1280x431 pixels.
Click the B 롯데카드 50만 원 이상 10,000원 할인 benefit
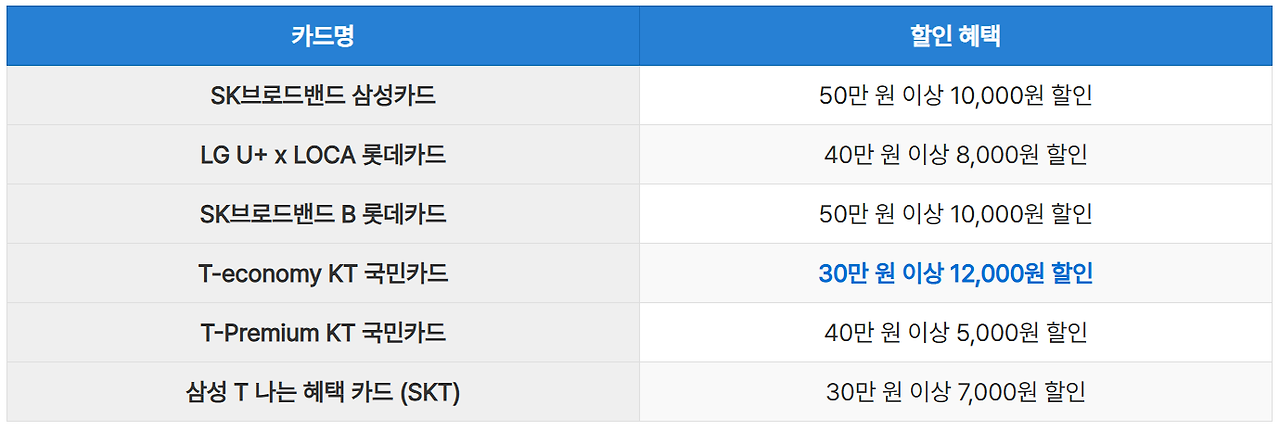(955, 214)
